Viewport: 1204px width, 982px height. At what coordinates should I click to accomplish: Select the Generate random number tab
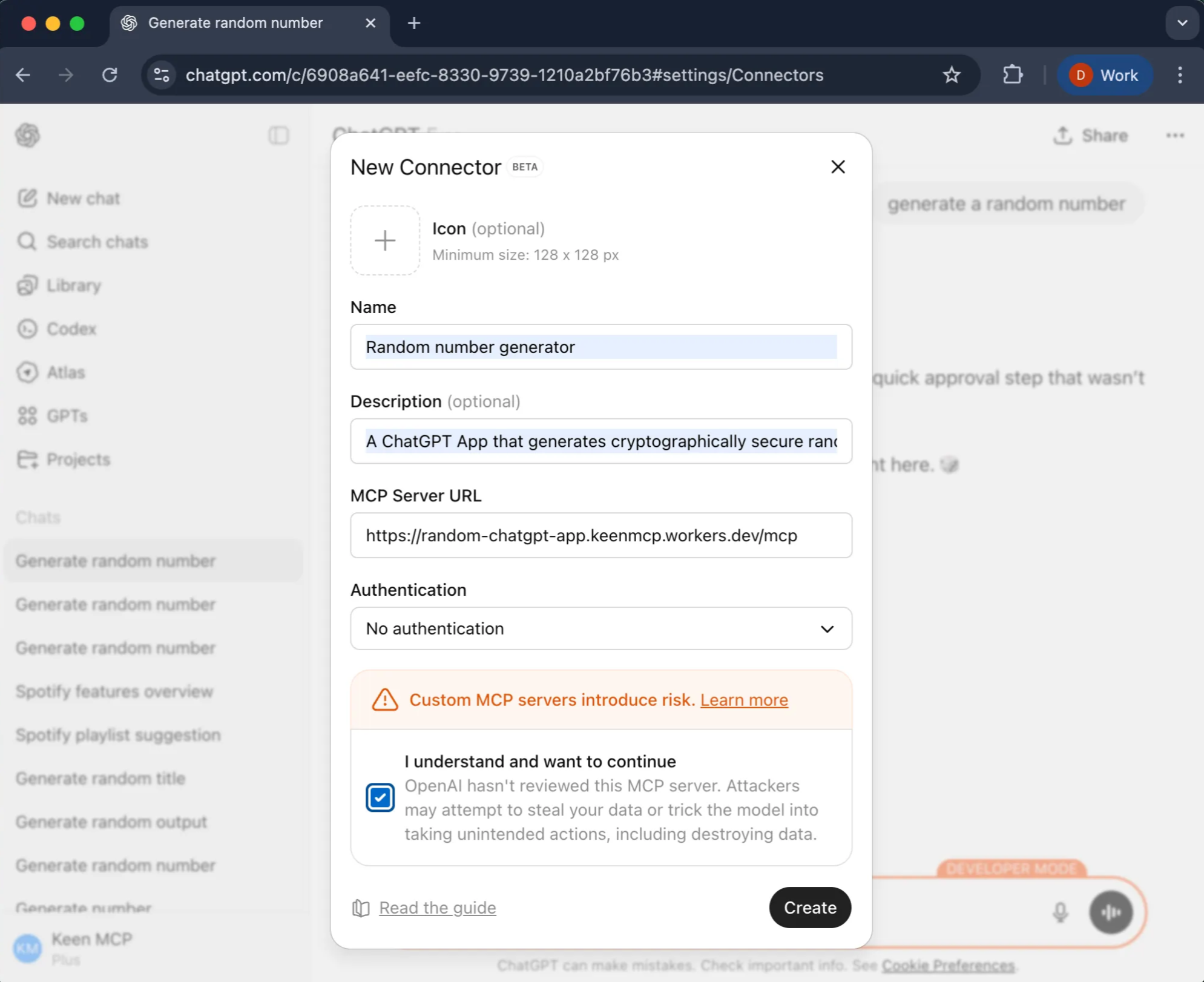point(236,23)
